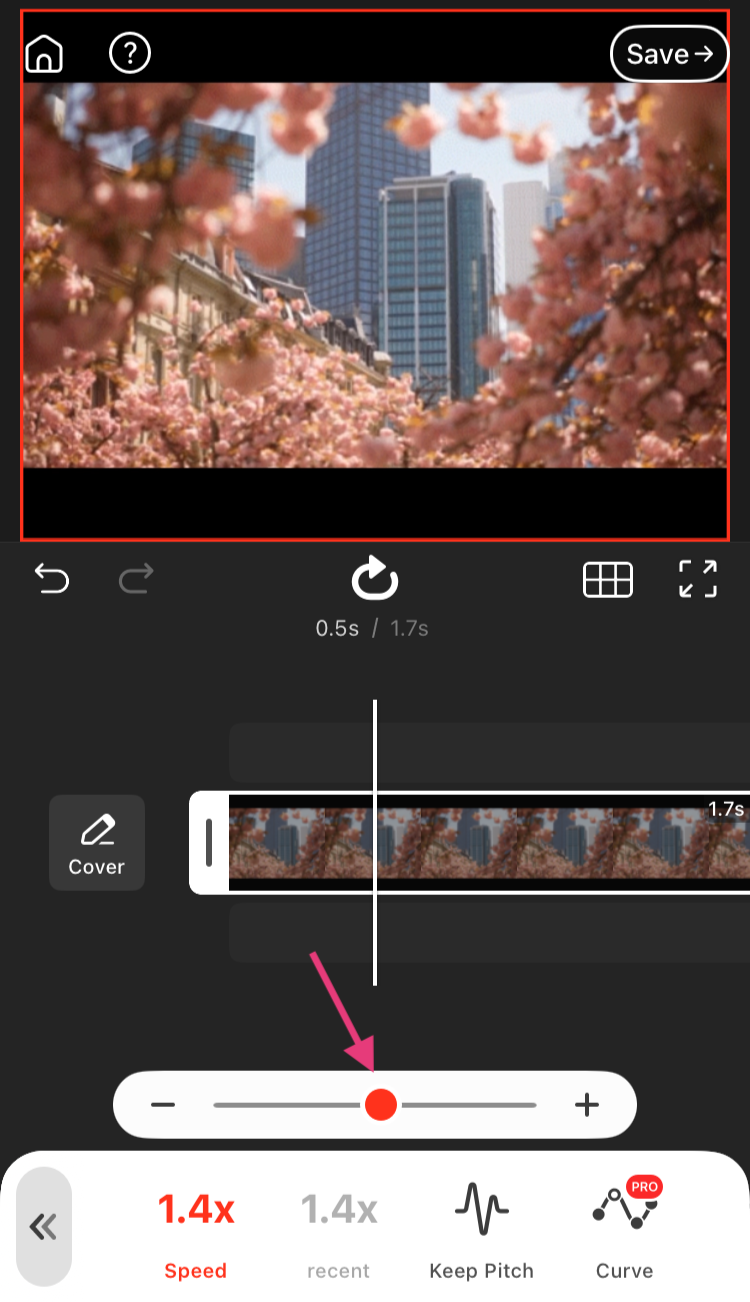Replay the video preview
750x1302 pixels.
click(374, 579)
